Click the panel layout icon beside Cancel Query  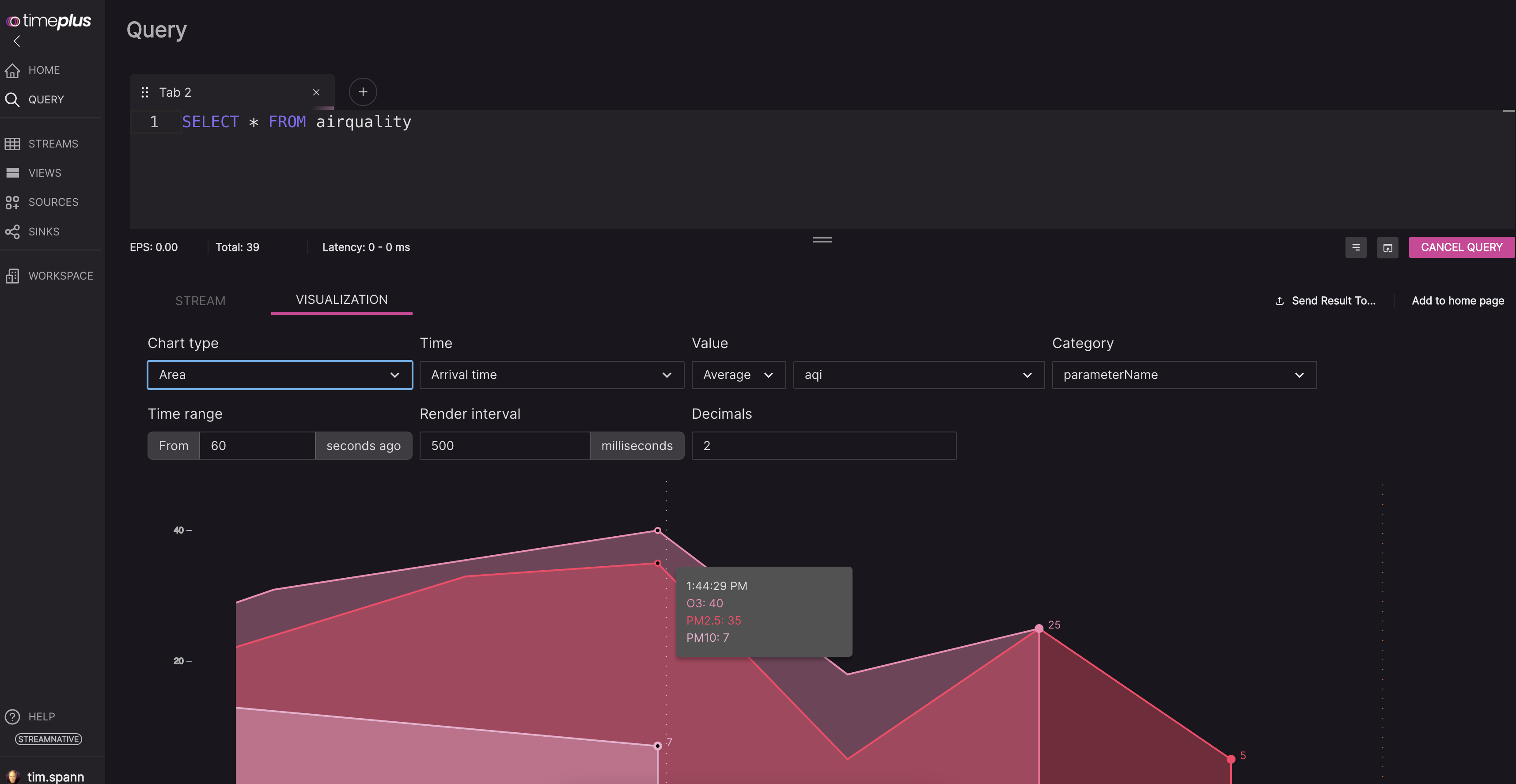pyautogui.click(x=1387, y=248)
